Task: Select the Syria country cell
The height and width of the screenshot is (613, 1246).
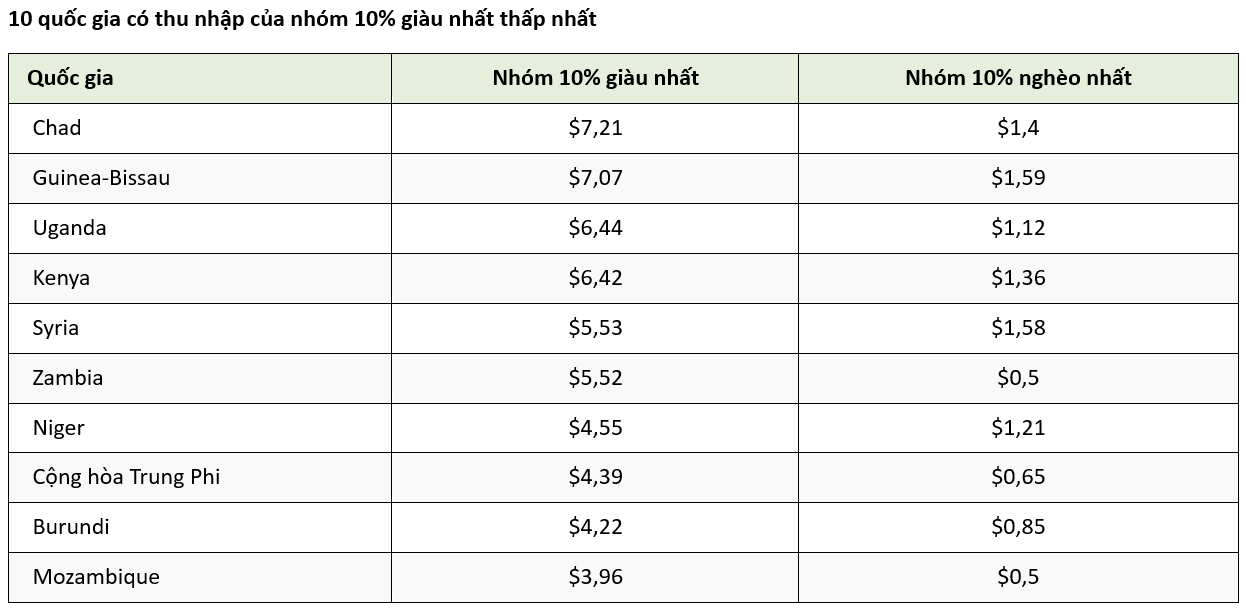Action: tap(56, 328)
